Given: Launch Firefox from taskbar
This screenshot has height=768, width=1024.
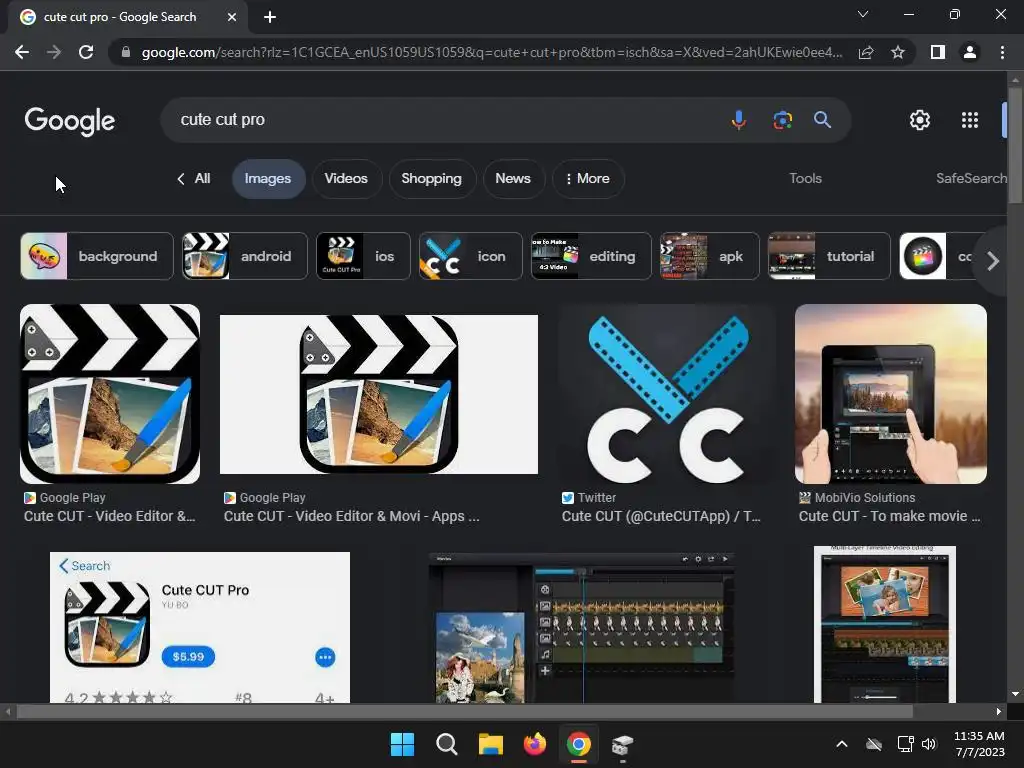Looking at the screenshot, I should click(535, 744).
